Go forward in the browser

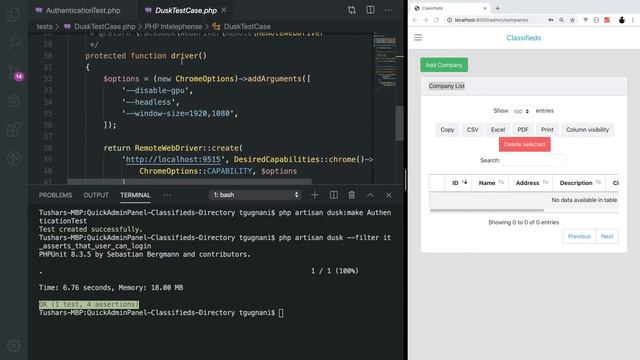[426, 20]
